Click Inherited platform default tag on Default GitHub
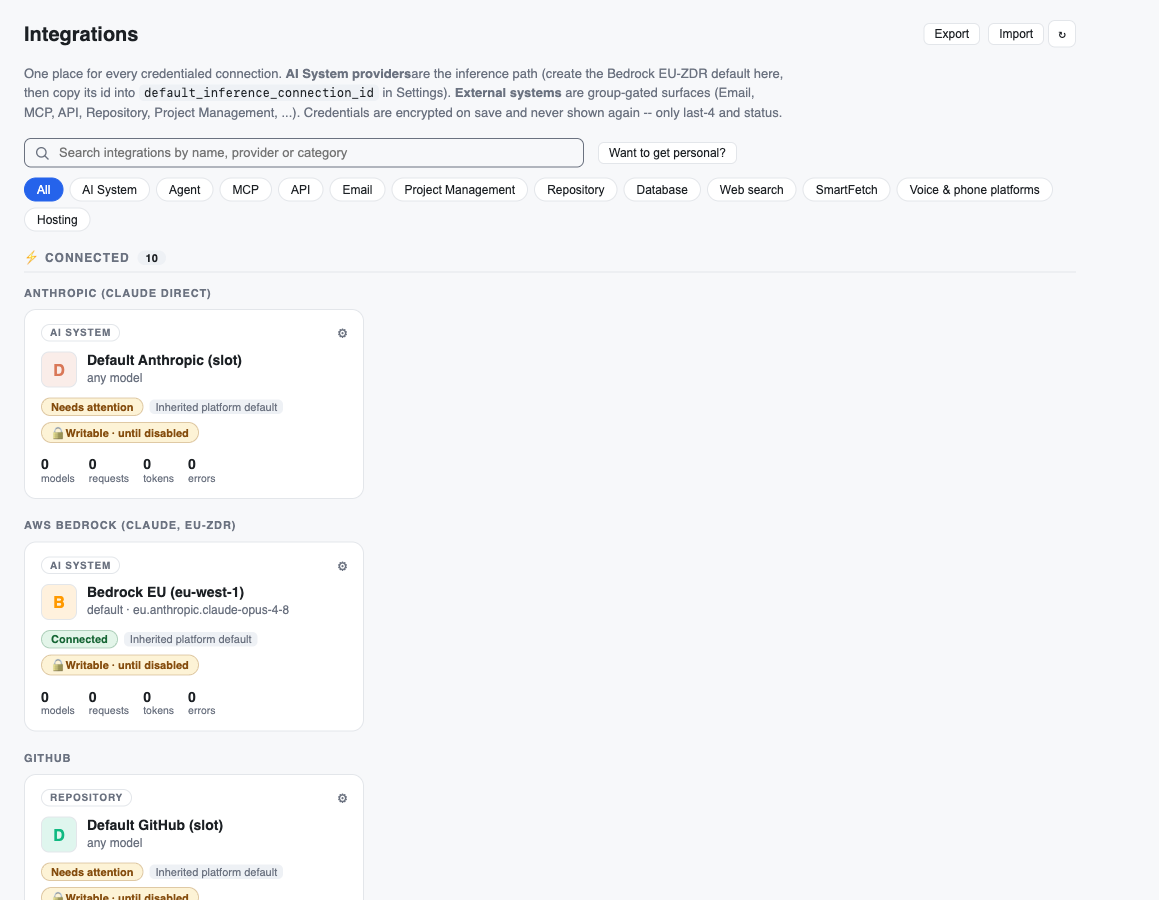 click(216, 872)
